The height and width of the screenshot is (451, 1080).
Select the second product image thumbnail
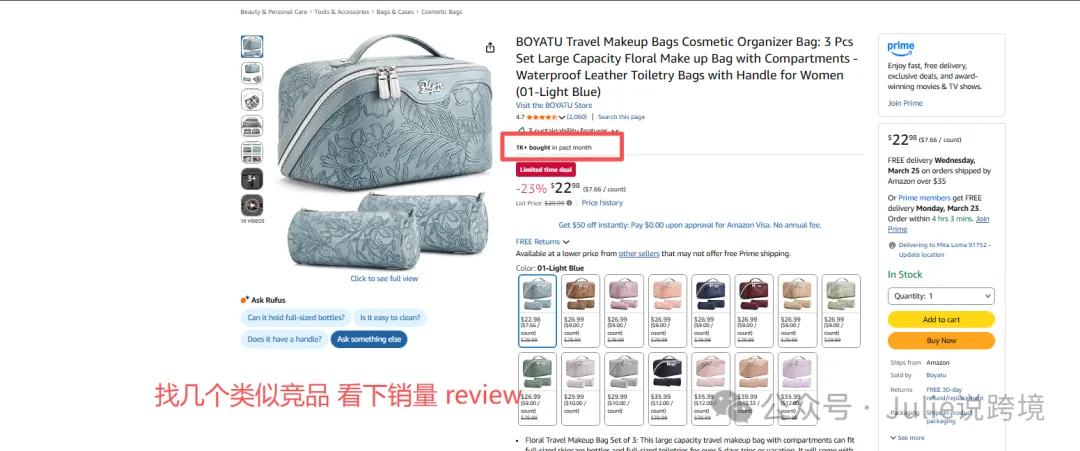pos(251,73)
